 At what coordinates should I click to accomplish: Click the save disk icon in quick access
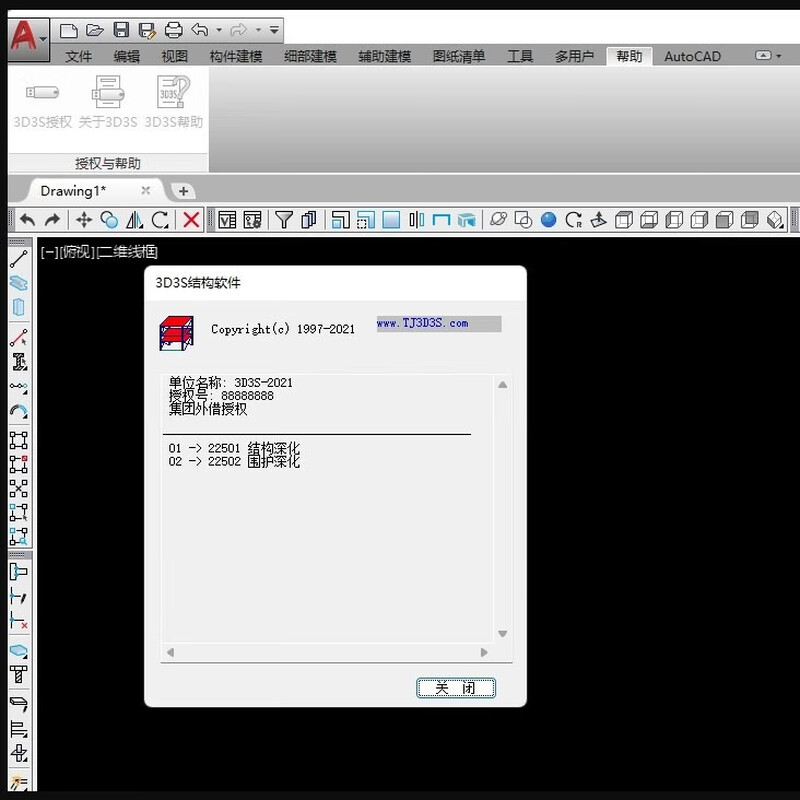(121, 30)
